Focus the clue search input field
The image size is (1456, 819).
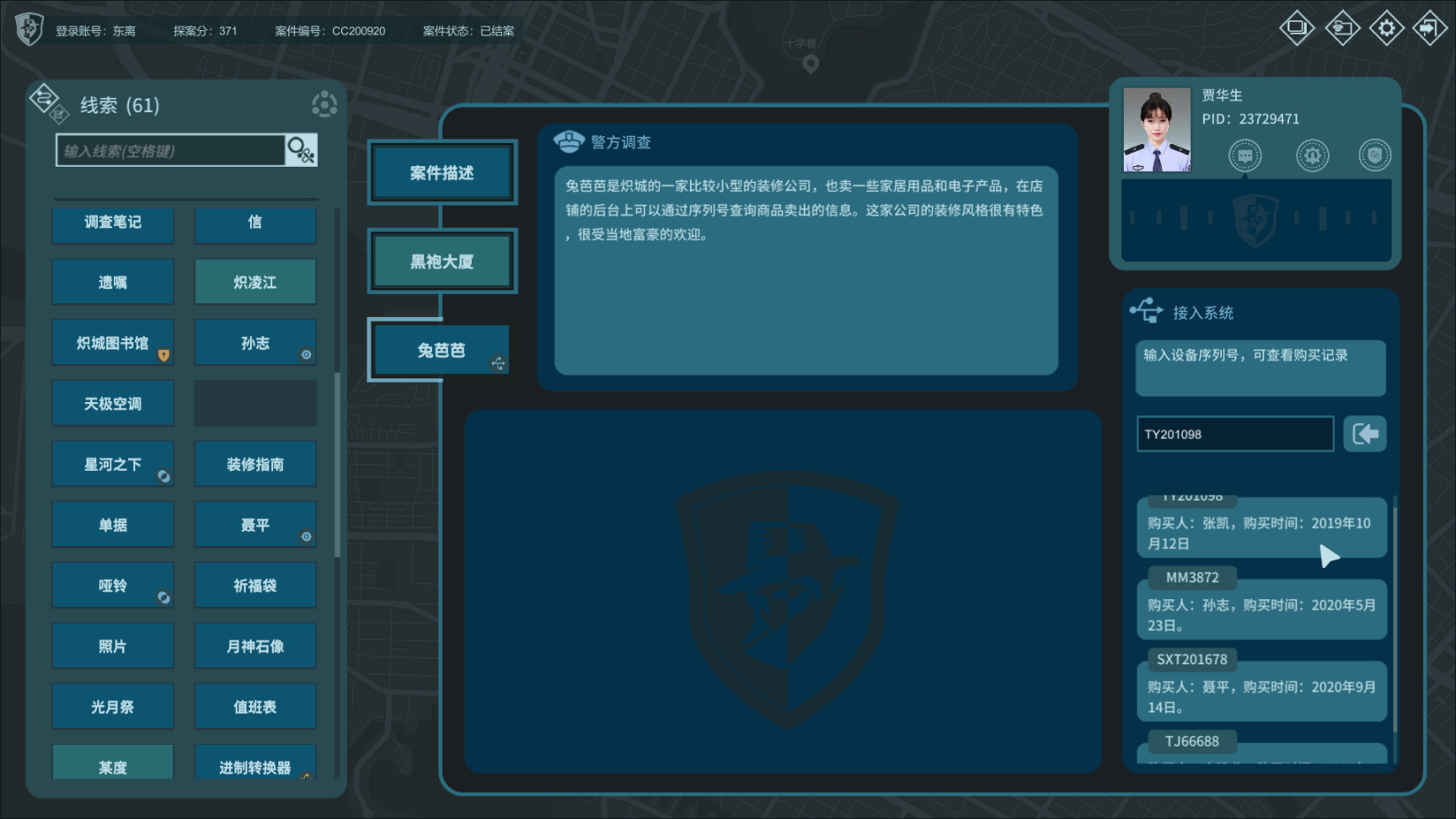[x=171, y=150]
